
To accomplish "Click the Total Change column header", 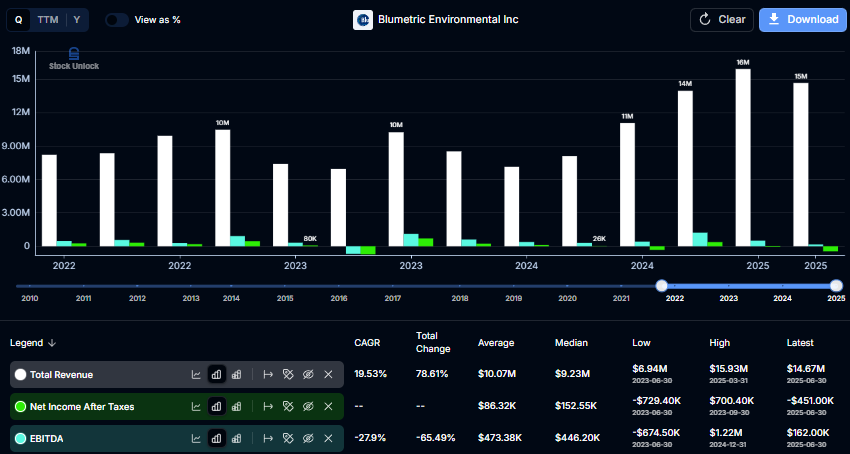I will pyautogui.click(x=433, y=342).
